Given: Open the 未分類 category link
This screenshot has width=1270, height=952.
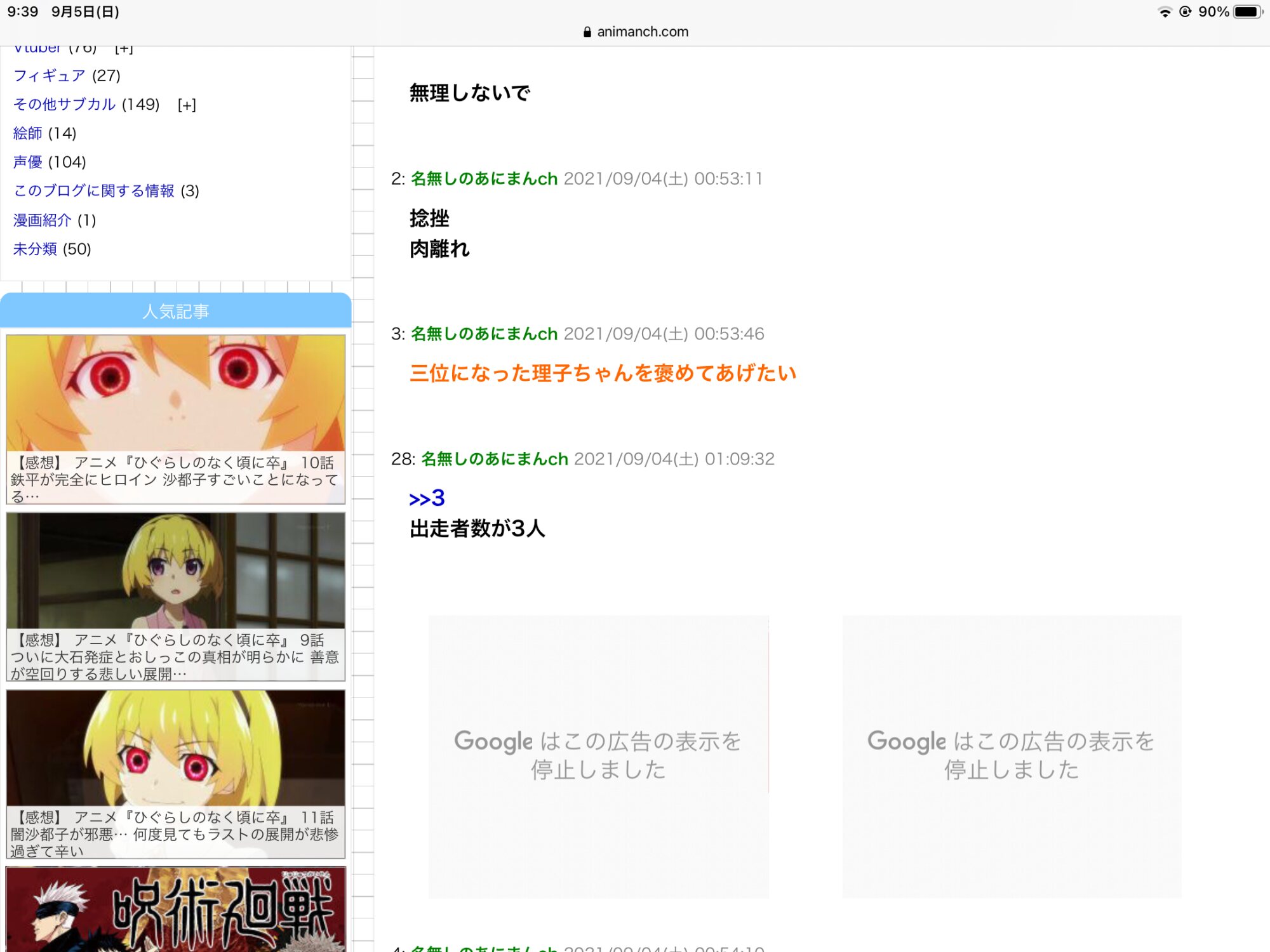Looking at the screenshot, I should click(35, 249).
